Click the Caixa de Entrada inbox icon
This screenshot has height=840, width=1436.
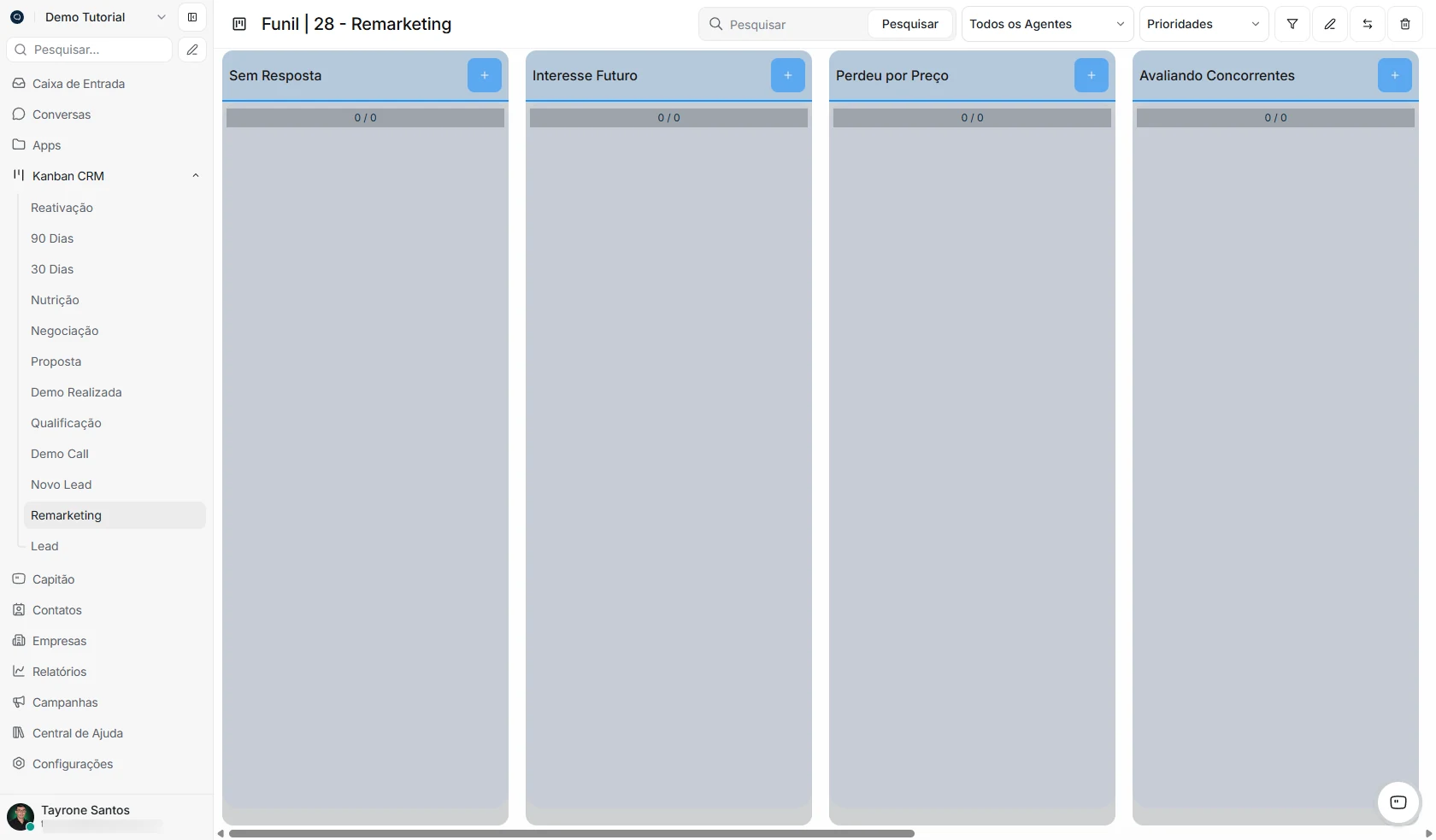19,84
